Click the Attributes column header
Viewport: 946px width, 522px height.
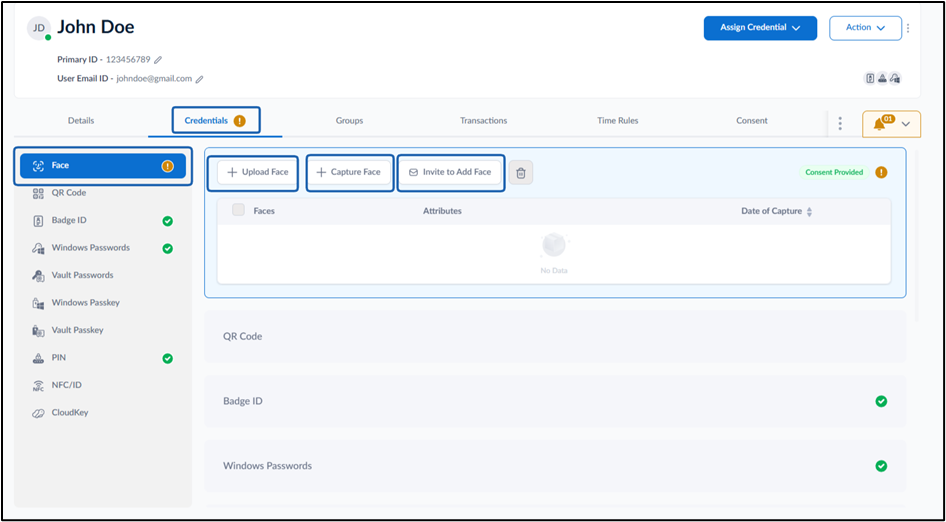coord(442,211)
